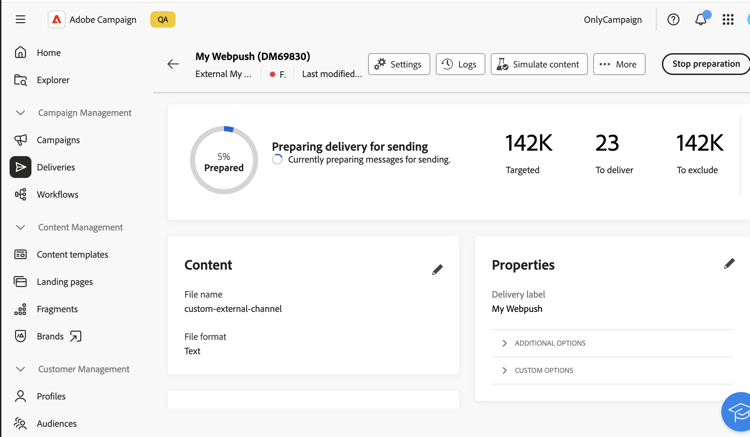The width and height of the screenshot is (750, 437).
Task: Click the Last modified text
Action: [332, 74]
